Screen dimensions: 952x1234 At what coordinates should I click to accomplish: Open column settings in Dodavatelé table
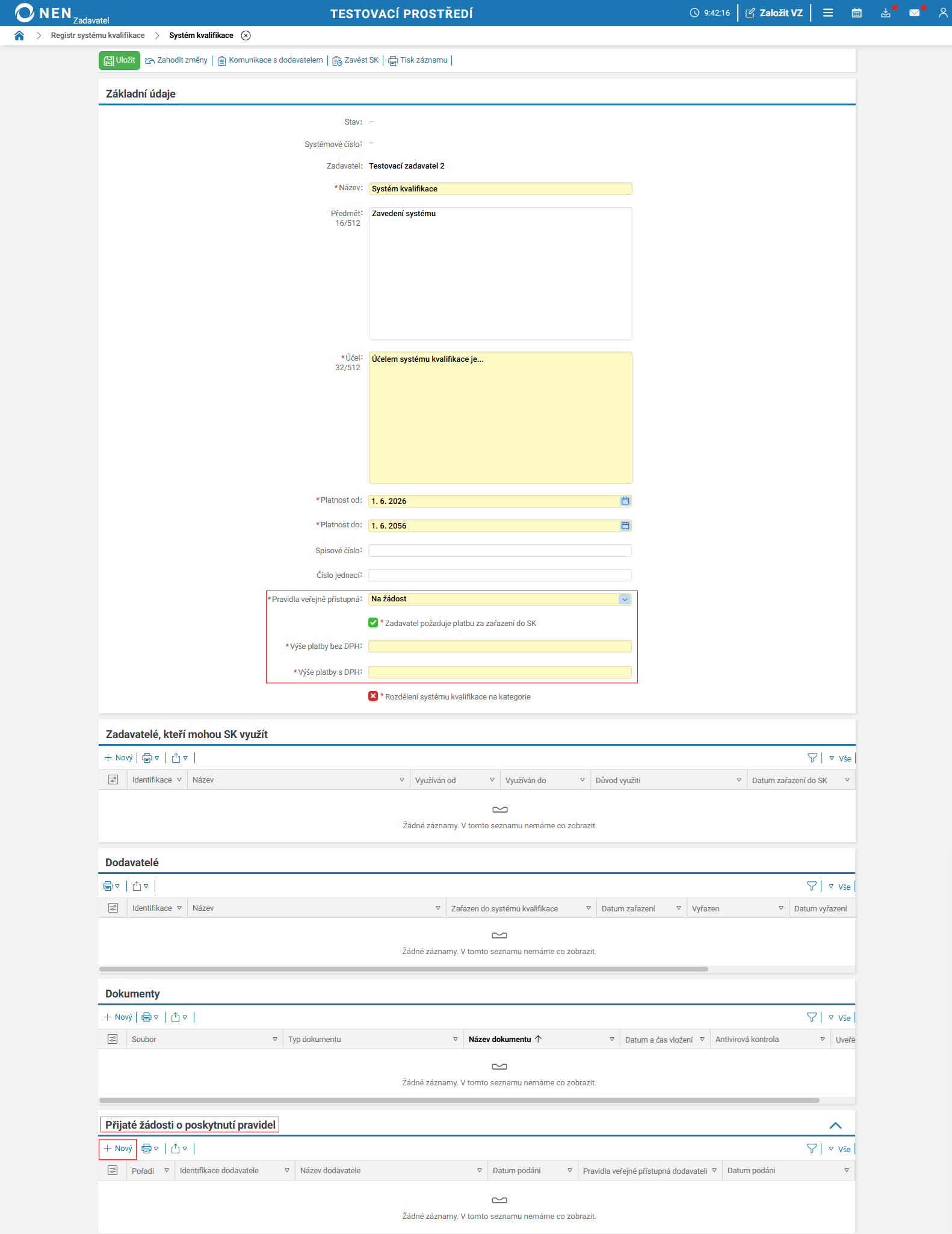pyautogui.click(x=113, y=908)
